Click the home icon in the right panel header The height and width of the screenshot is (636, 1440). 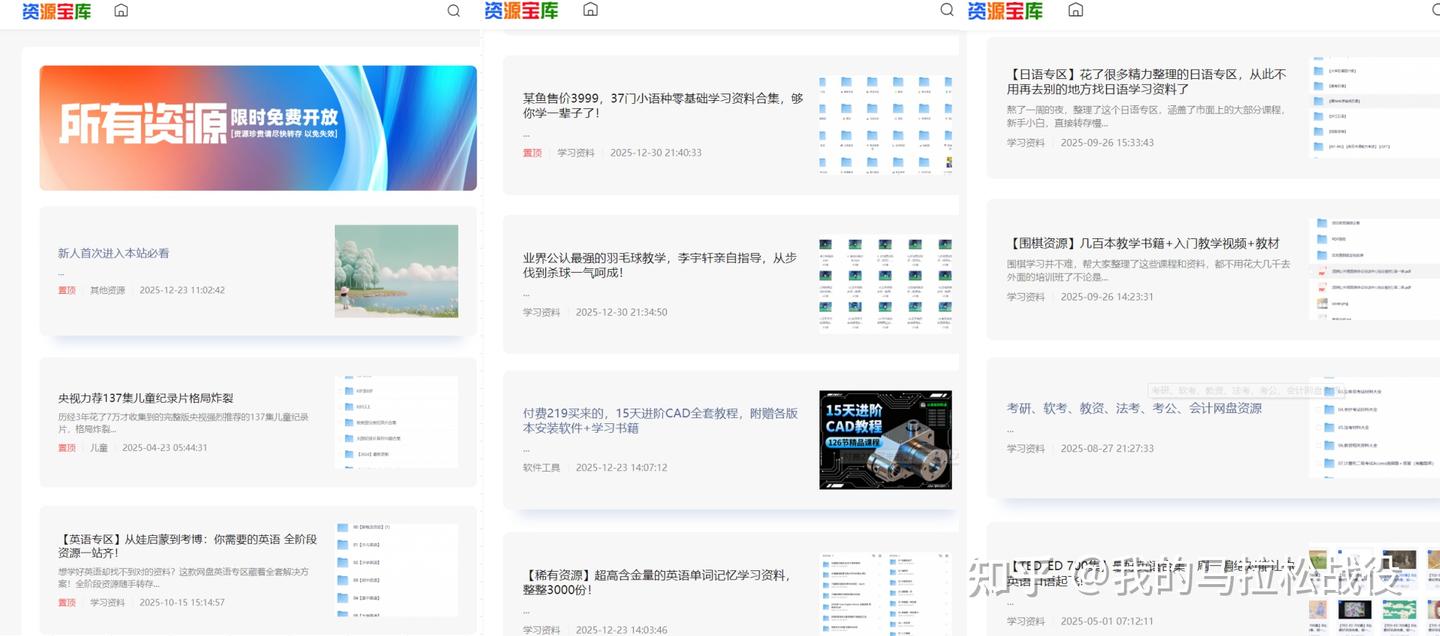[x=1076, y=10]
